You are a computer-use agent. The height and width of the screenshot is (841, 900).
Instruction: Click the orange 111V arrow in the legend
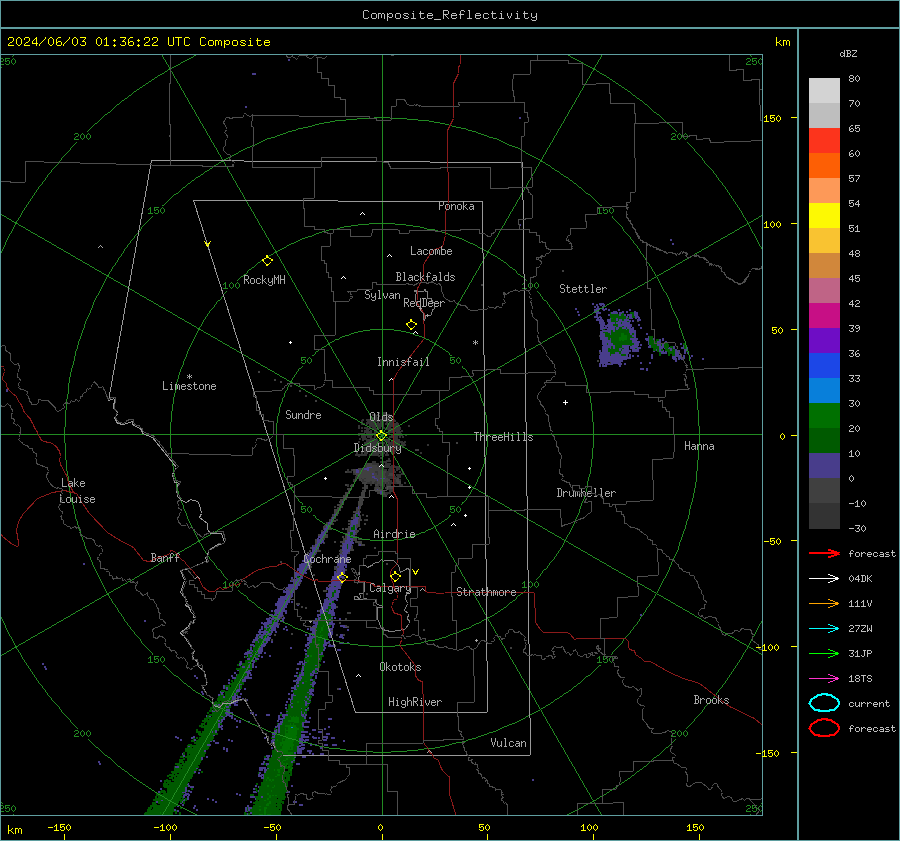(x=824, y=603)
